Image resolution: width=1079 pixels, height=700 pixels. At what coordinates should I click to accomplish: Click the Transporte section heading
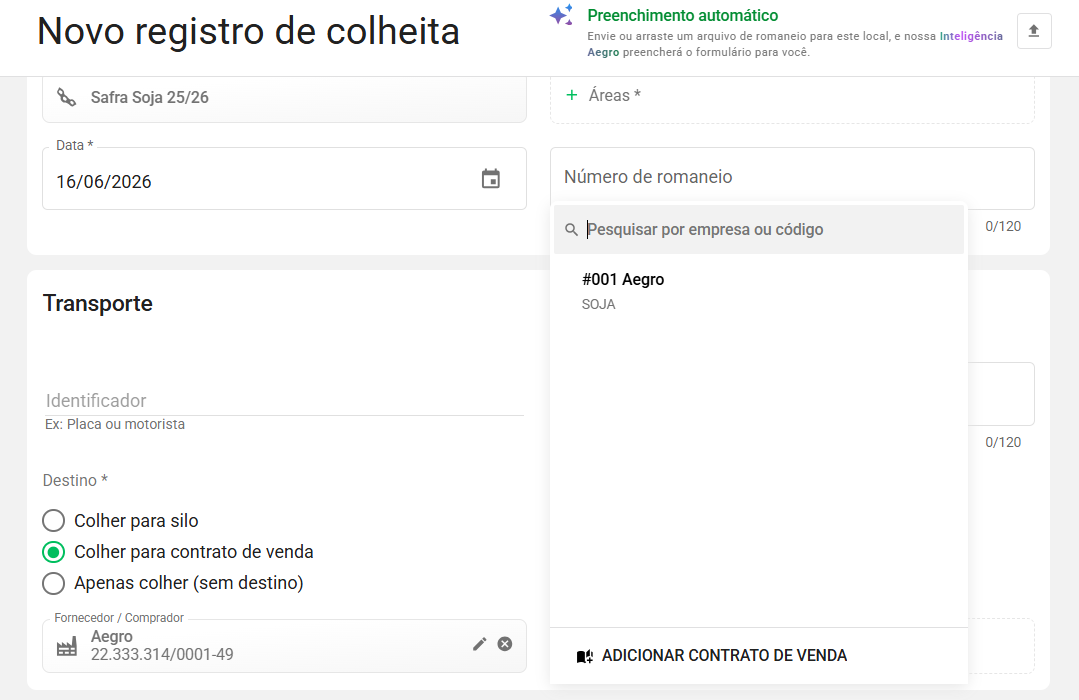pyautogui.click(x=98, y=304)
